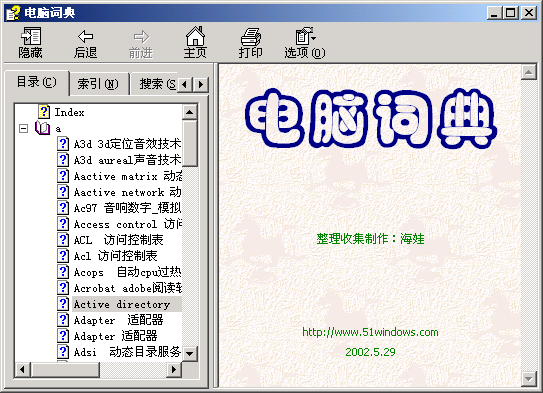Click the tree's vertical scrollbar down arrow
Image resolution: width=543 pixels, height=393 pixels.
coord(190,354)
